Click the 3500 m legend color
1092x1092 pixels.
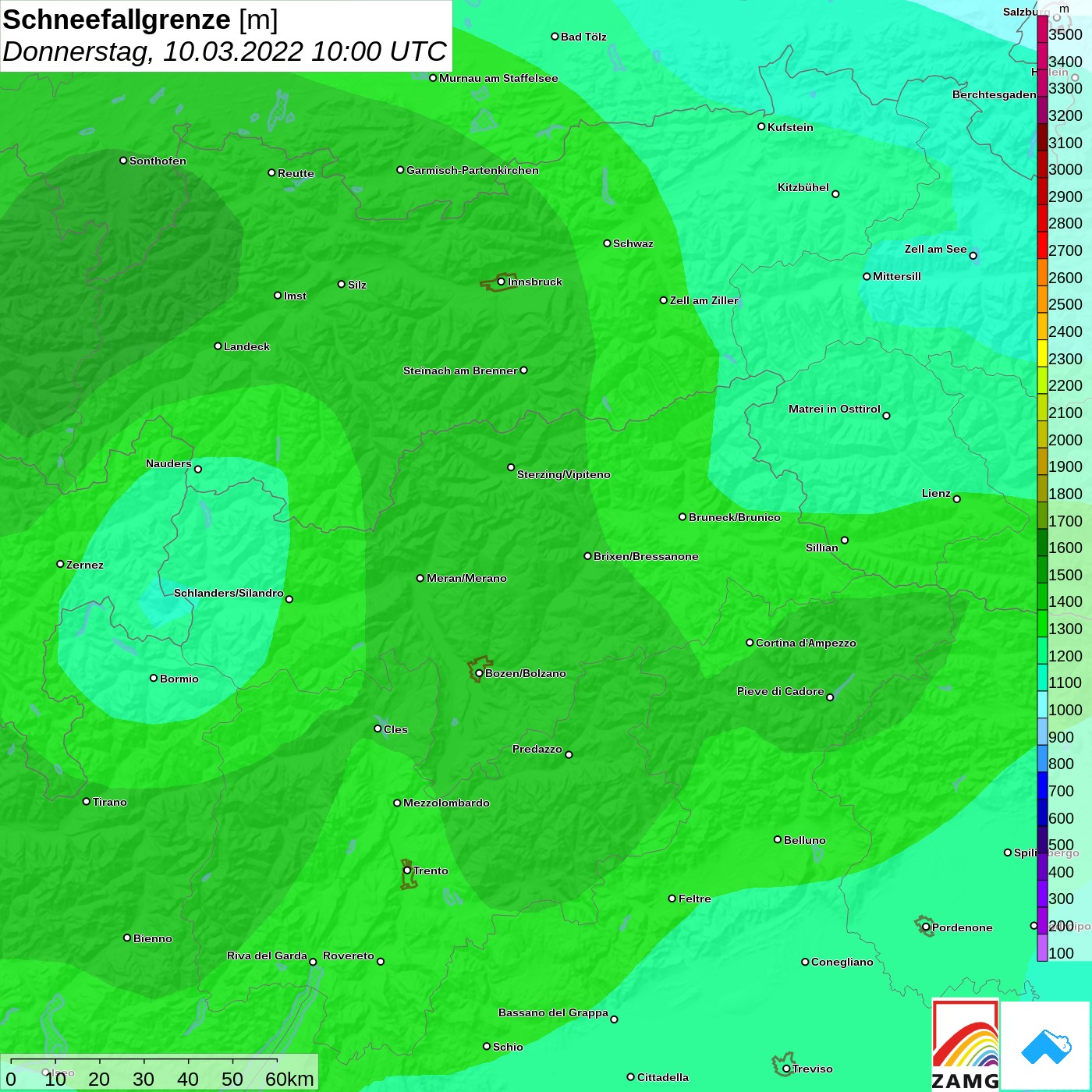point(1042,30)
